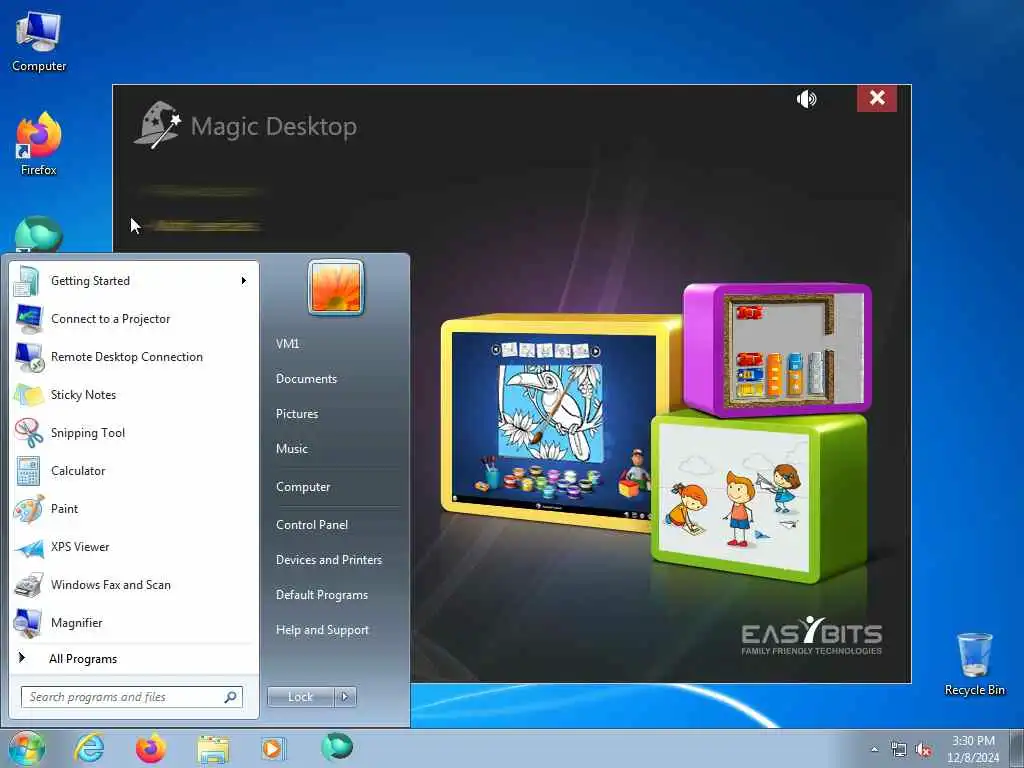Click the Windows Start orb
The width and height of the screenshot is (1024, 768).
pos(27,748)
